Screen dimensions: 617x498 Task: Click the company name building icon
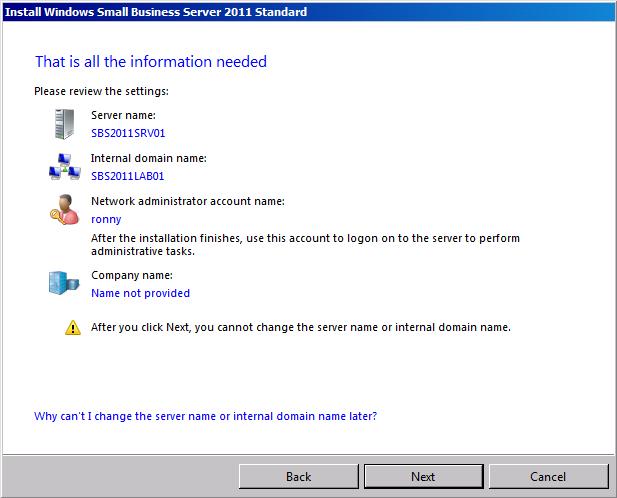coord(64,283)
